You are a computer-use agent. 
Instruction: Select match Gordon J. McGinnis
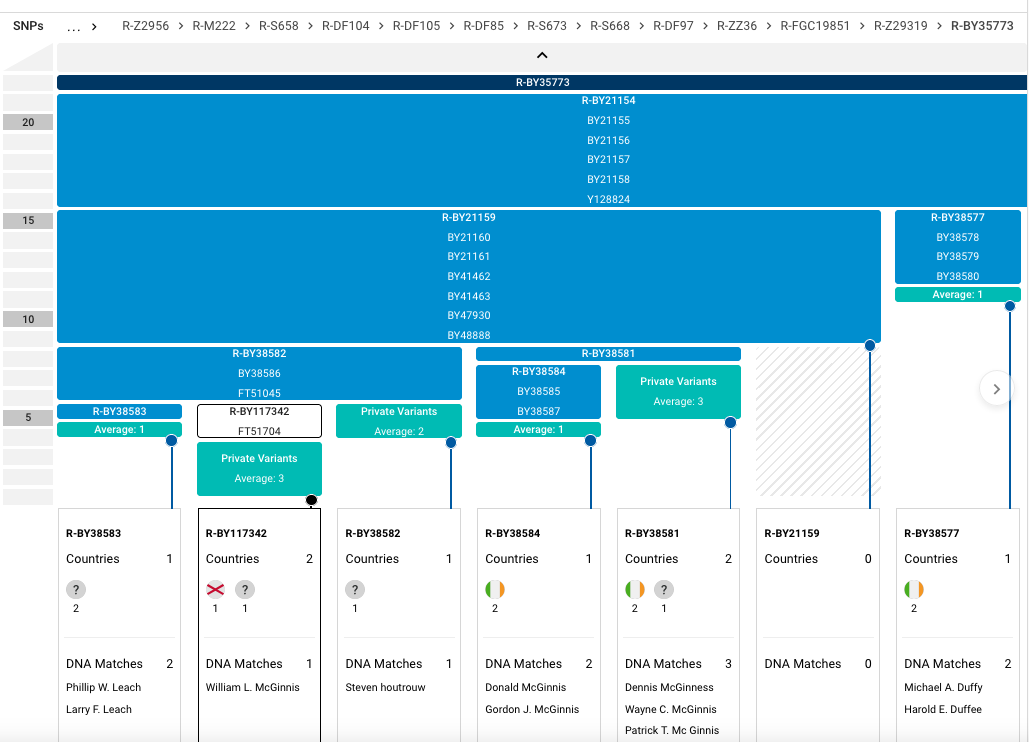[532, 709]
